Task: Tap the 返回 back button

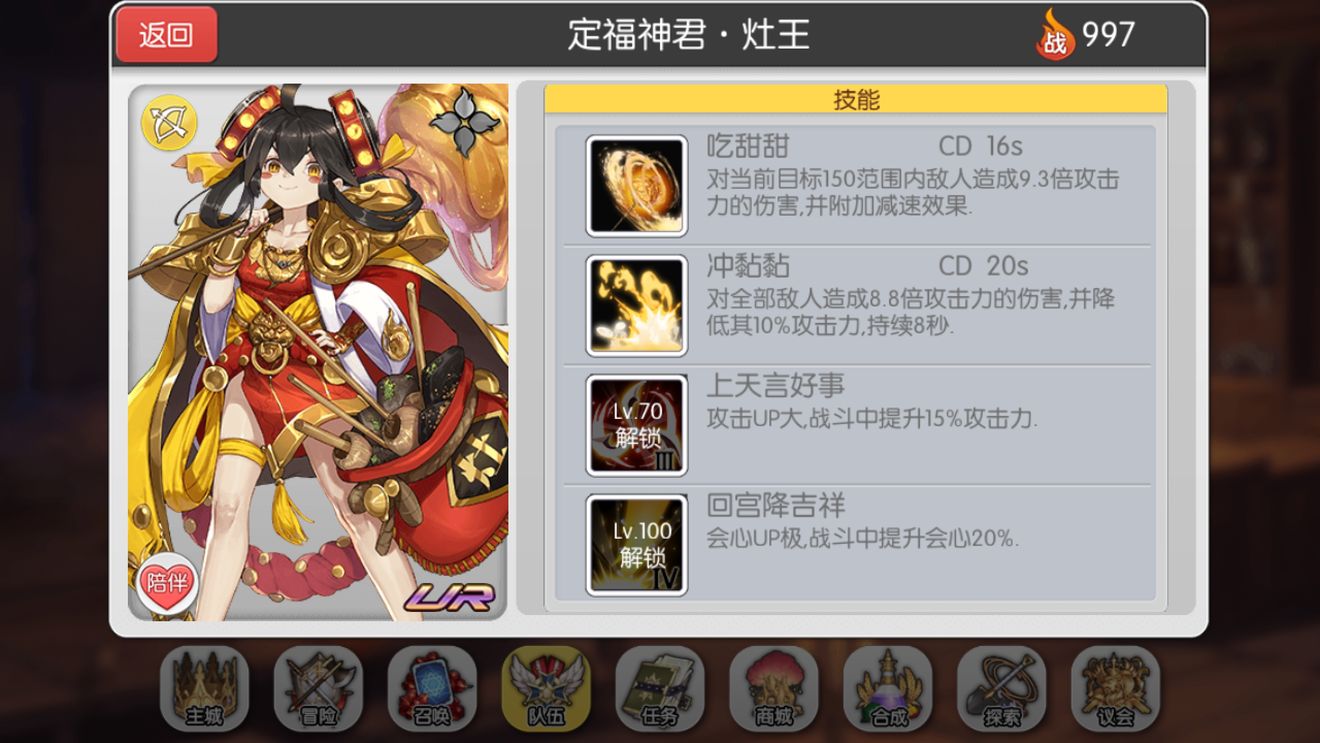Action: (166, 35)
